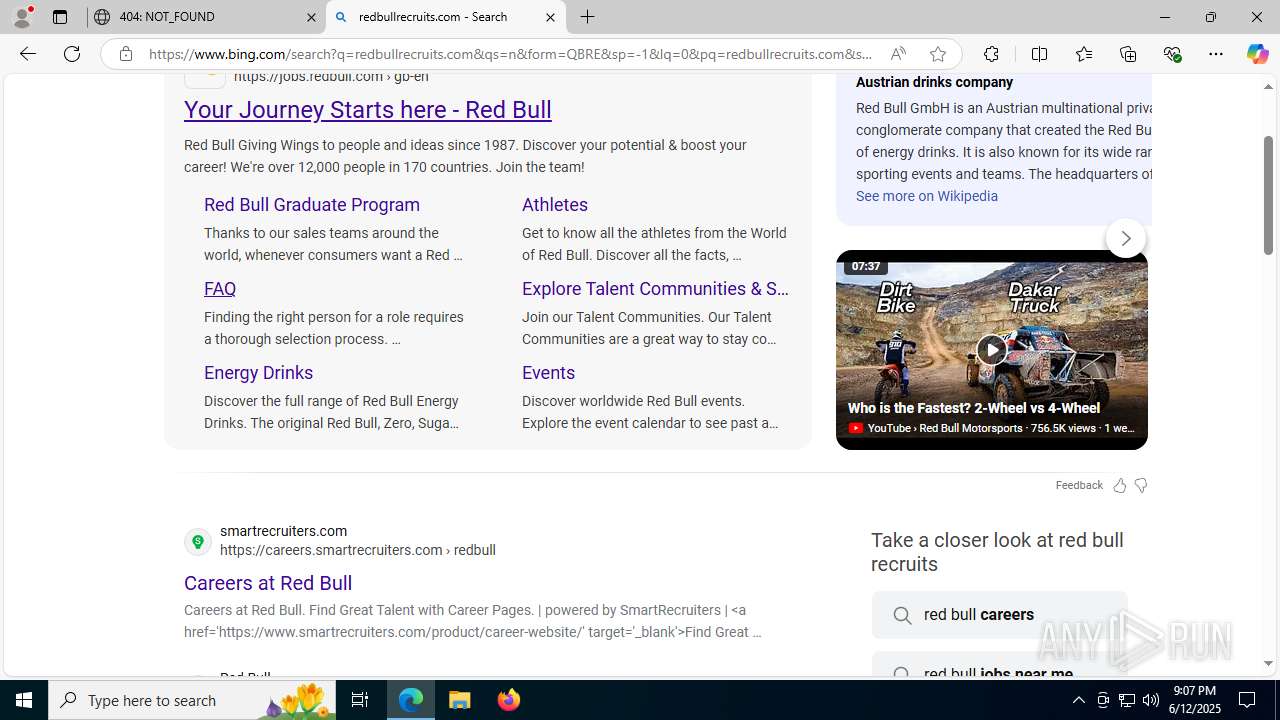This screenshot has width=1280, height=720.
Task: Open Red Bull Graduate Program link
Action: (312, 204)
